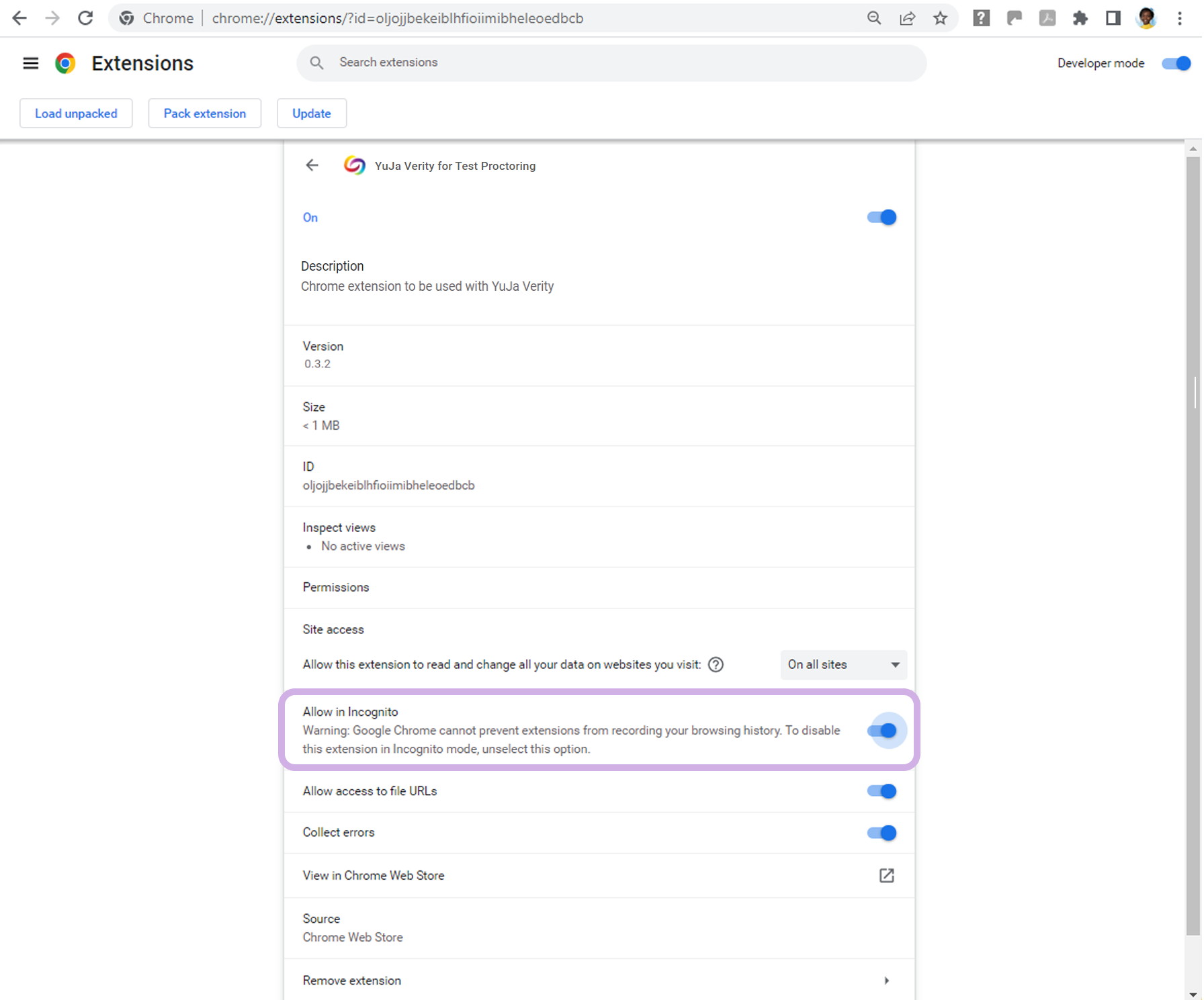Click Pack extension button
This screenshot has height=1000, width=1204.
point(205,113)
